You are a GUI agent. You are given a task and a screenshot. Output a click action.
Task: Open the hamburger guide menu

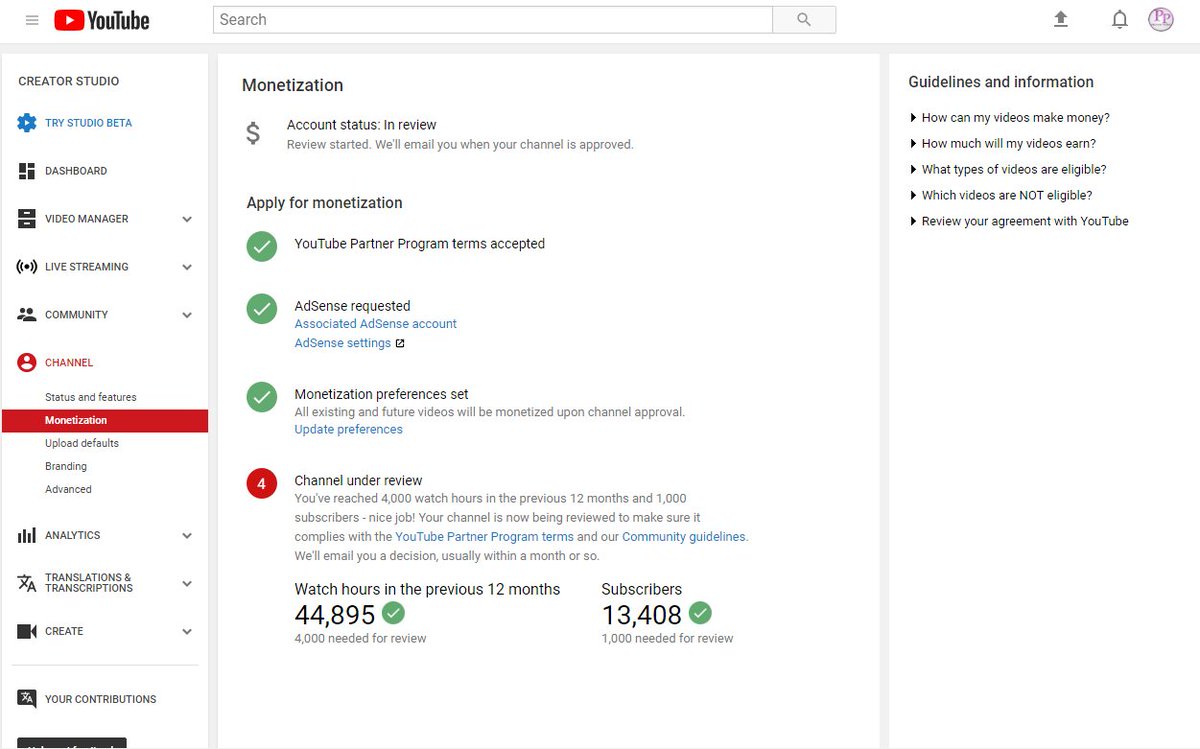pos(32,20)
